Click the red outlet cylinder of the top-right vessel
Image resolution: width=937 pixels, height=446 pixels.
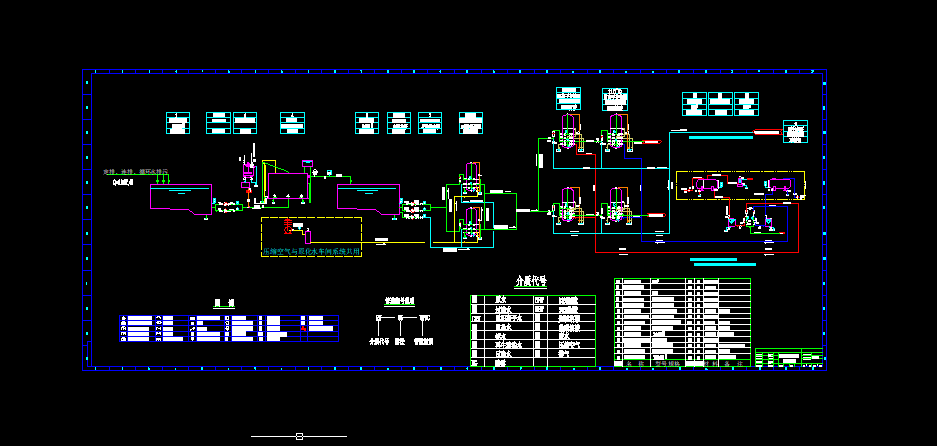click(x=652, y=142)
